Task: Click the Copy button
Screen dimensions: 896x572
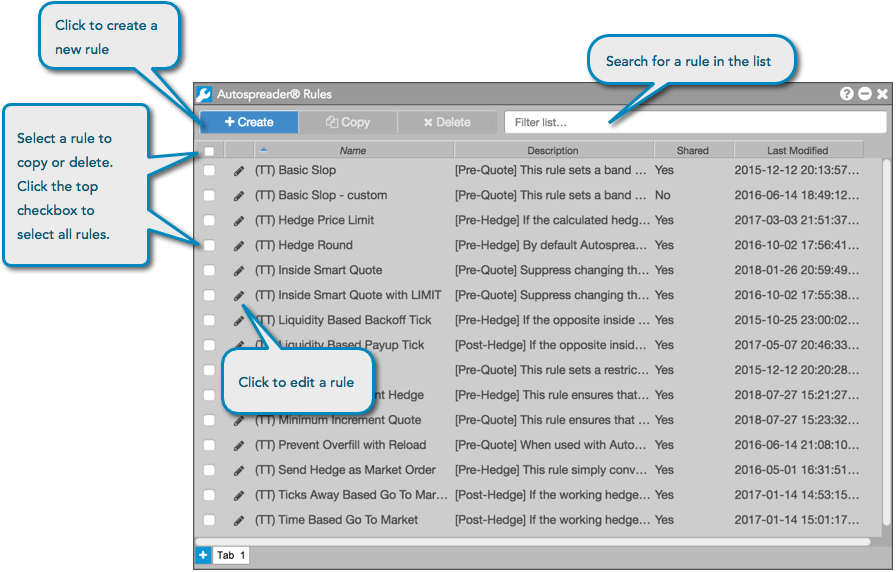Action: click(348, 122)
